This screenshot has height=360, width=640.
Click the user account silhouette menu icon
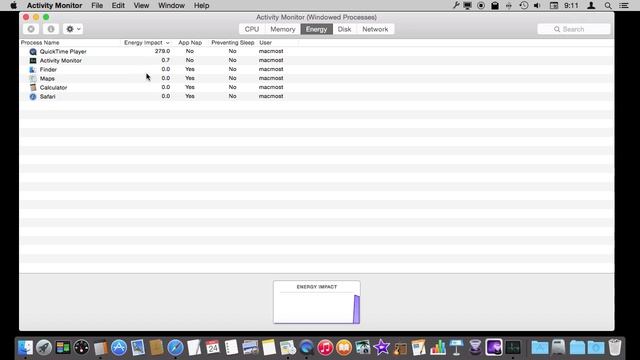point(591,5)
